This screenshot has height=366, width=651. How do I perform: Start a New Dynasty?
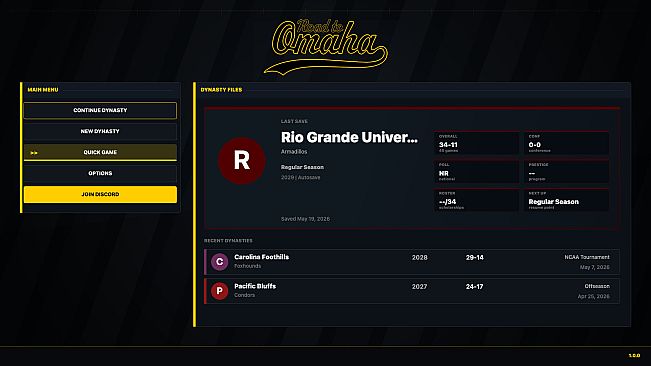[100, 131]
